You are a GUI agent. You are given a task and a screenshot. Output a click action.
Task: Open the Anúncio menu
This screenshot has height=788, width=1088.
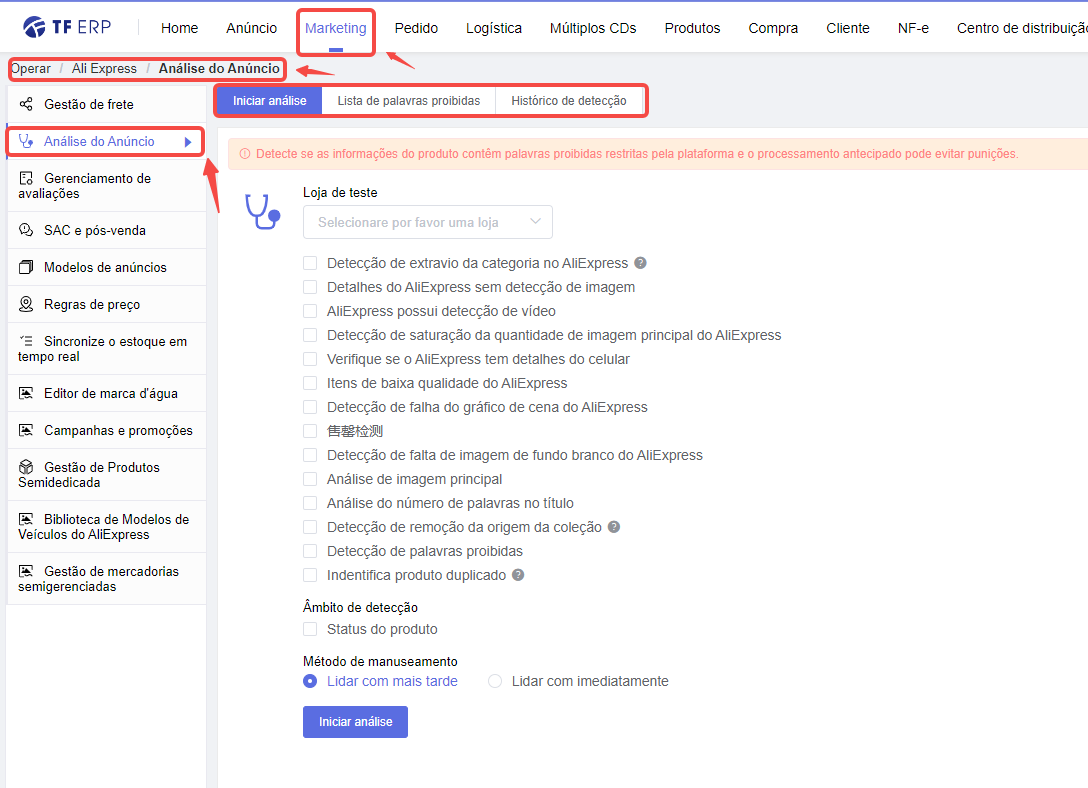tap(251, 28)
